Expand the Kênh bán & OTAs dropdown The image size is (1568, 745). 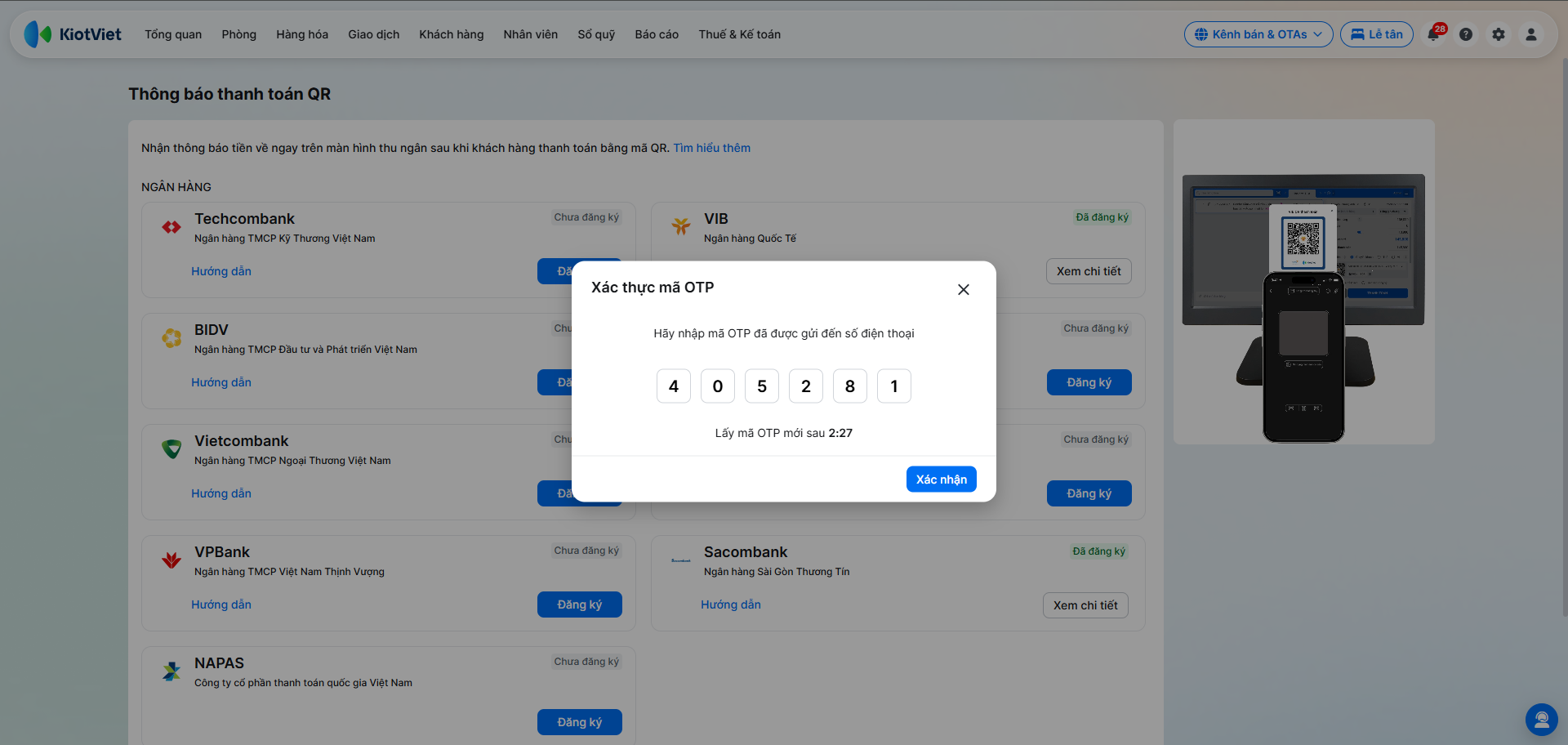[1258, 34]
